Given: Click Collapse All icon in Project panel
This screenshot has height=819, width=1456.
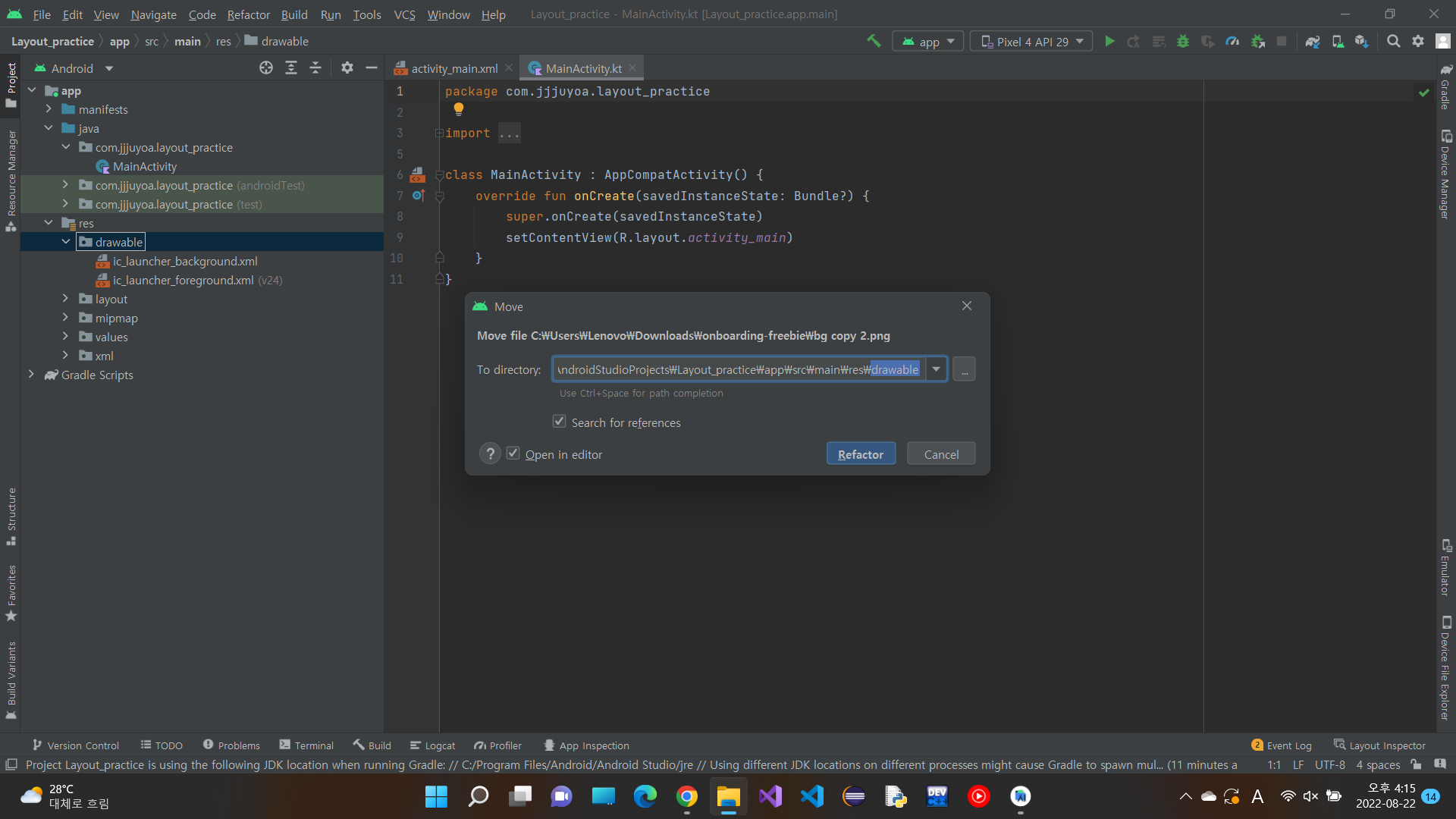Looking at the screenshot, I should click(x=315, y=68).
